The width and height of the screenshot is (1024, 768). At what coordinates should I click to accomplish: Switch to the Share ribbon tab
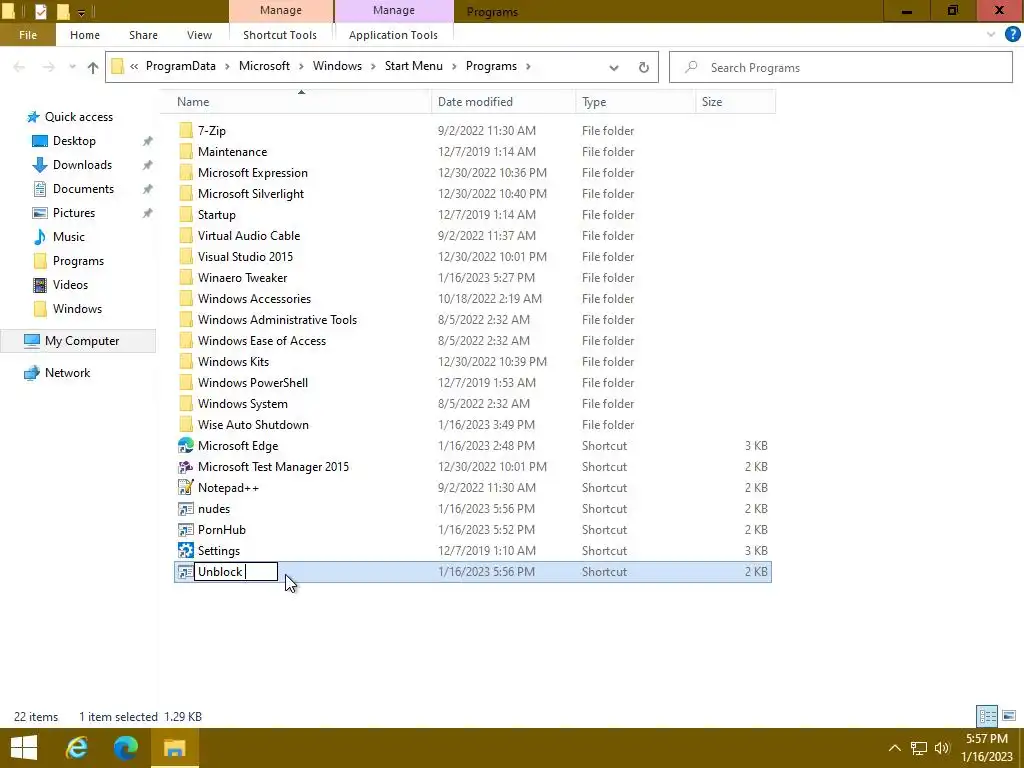[143, 35]
